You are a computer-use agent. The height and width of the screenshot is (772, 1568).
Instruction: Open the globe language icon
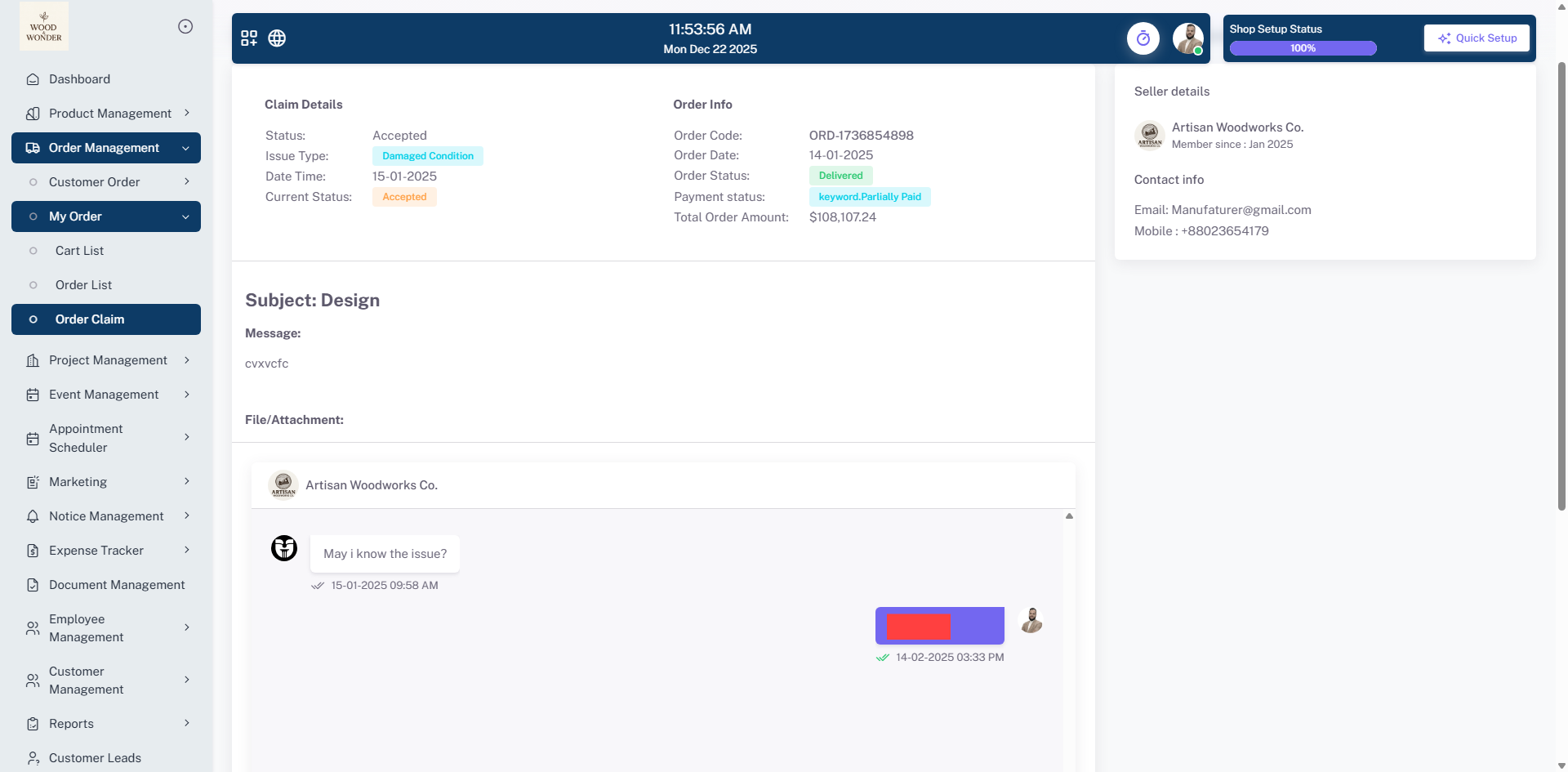[x=277, y=38]
